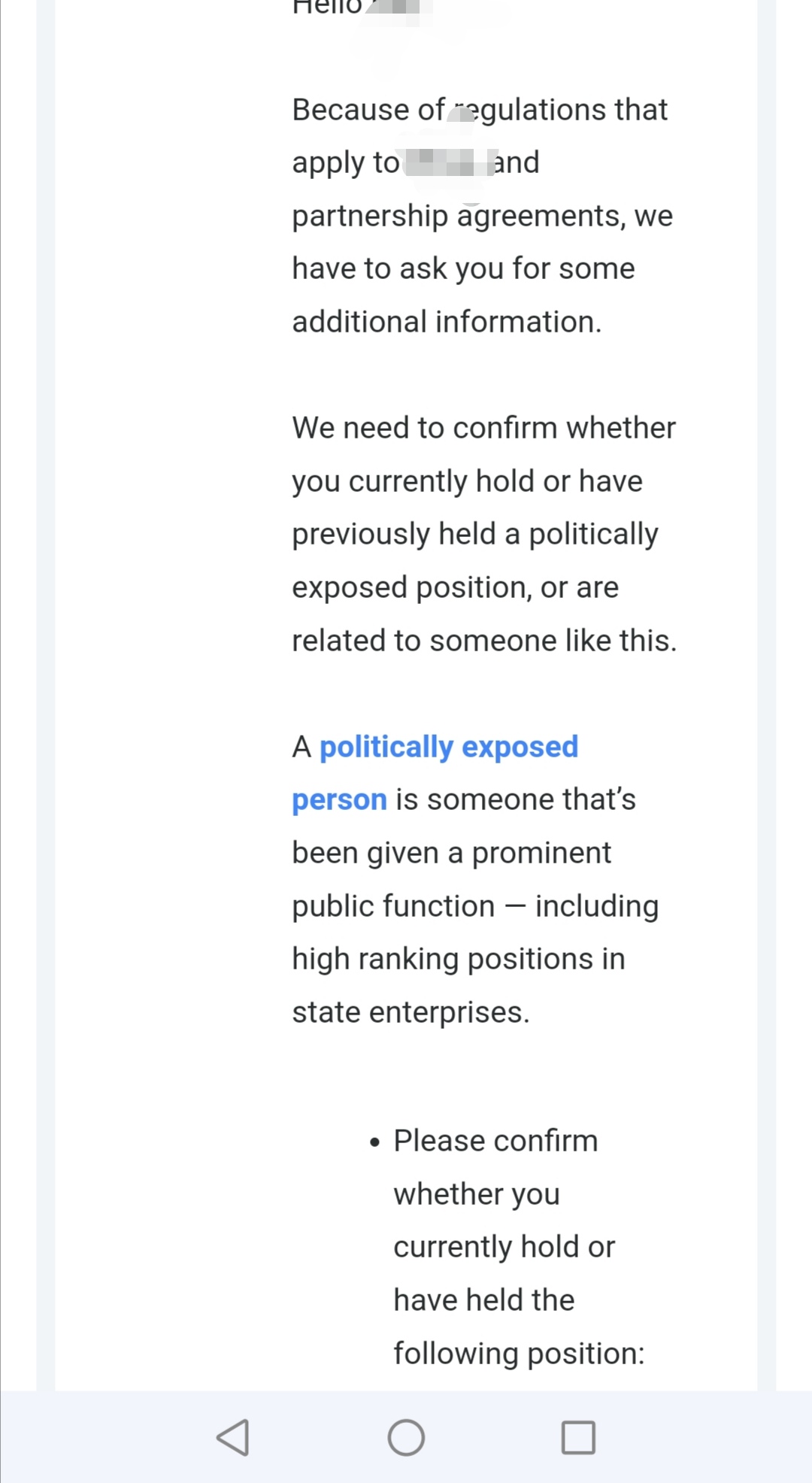
Task: Click the "related to someone like this." line
Action: point(484,641)
